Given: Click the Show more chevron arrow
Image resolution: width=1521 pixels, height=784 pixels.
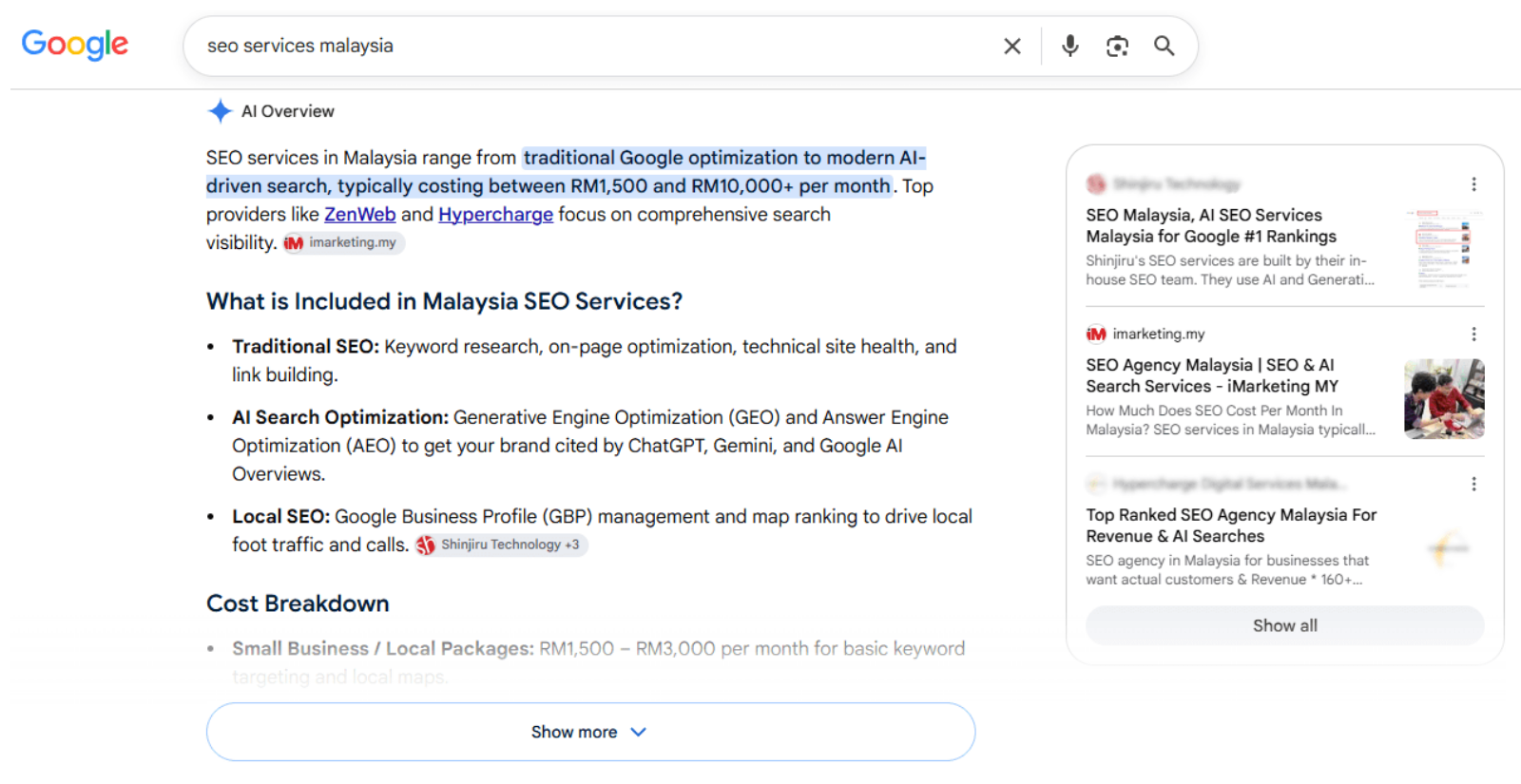Looking at the screenshot, I should pos(639,732).
